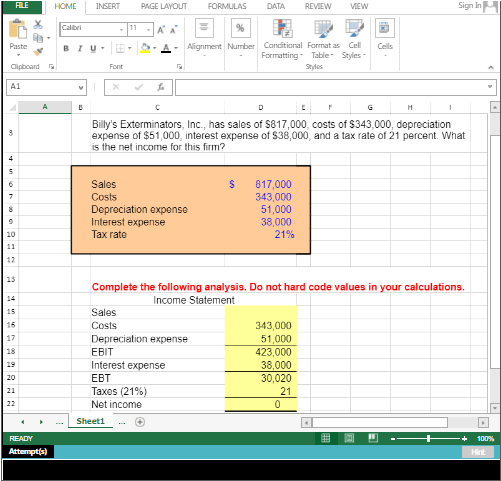The height and width of the screenshot is (481, 501).
Task: Click the Select All corner triangle
Action: pos(12,107)
